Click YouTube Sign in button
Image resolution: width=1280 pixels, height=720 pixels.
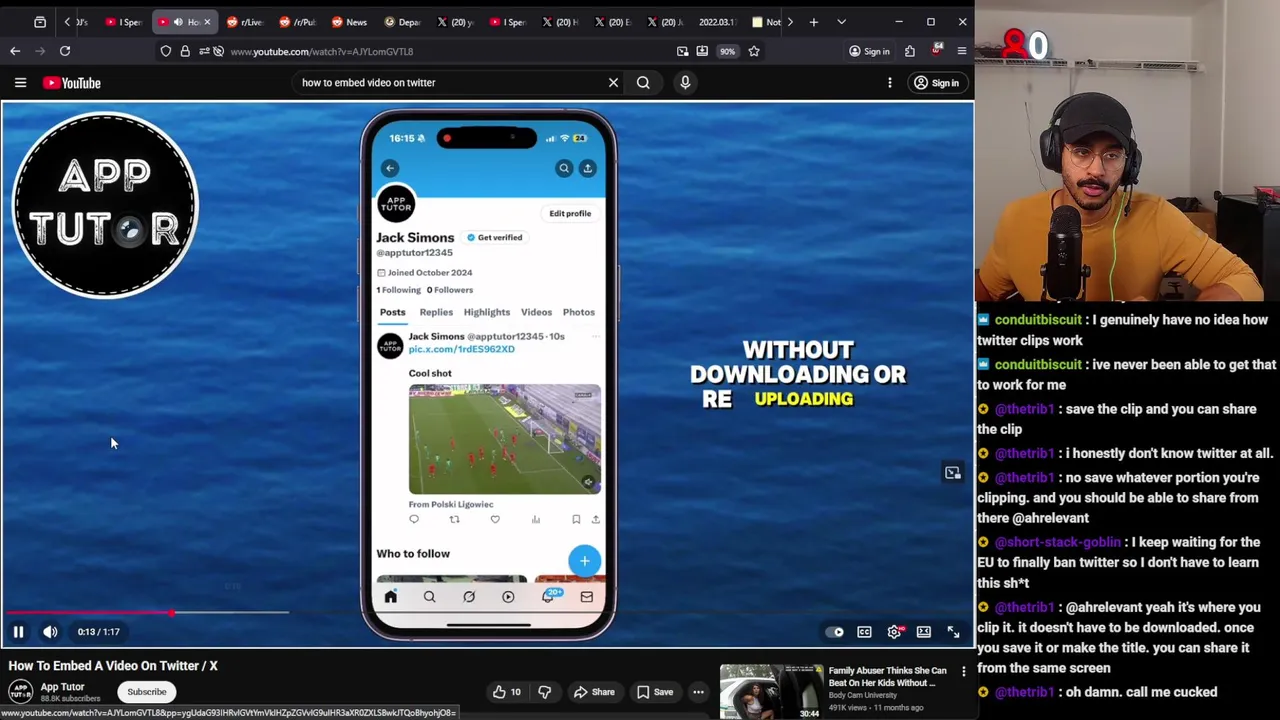(937, 83)
